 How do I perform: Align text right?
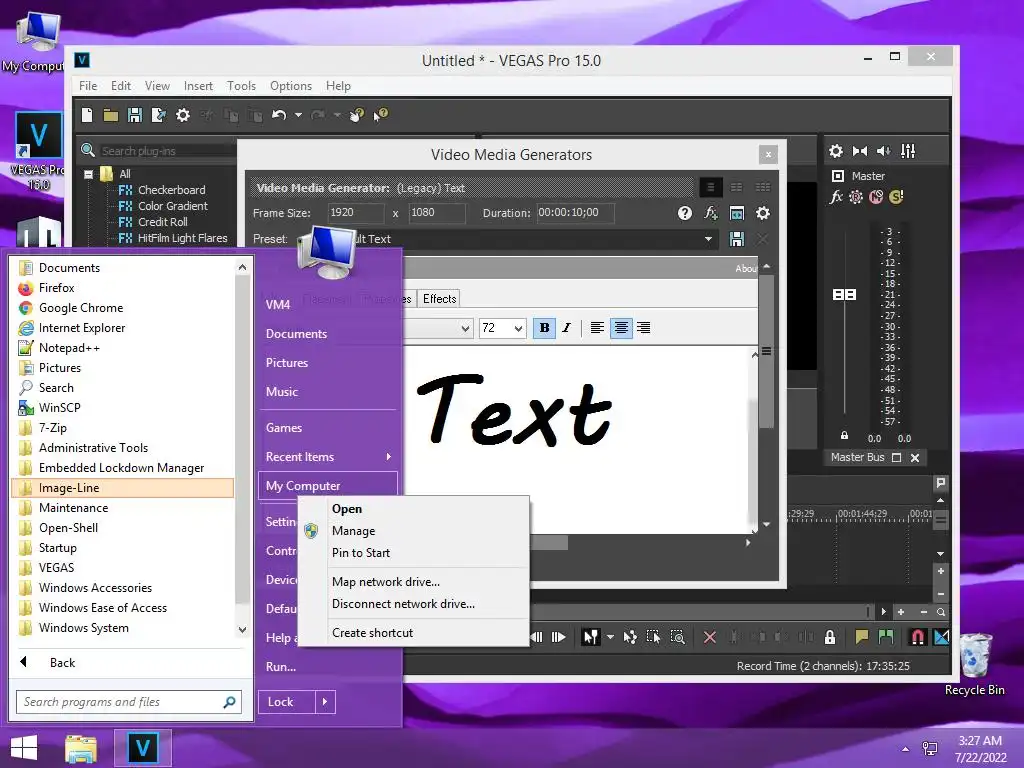[644, 328]
